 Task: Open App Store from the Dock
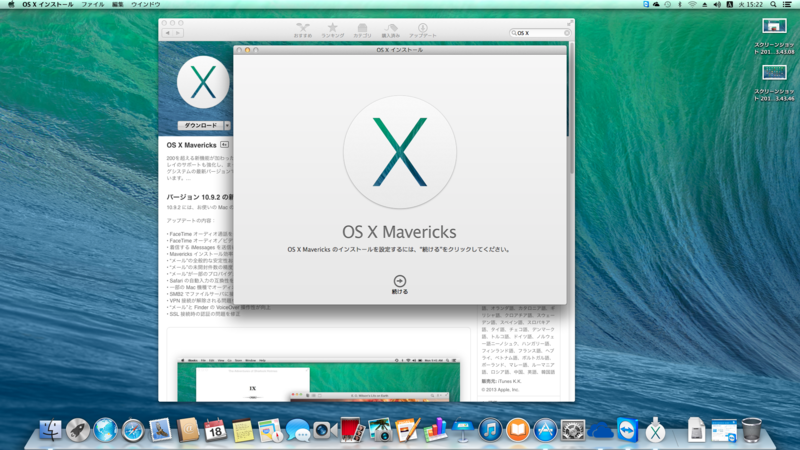click(545, 430)
